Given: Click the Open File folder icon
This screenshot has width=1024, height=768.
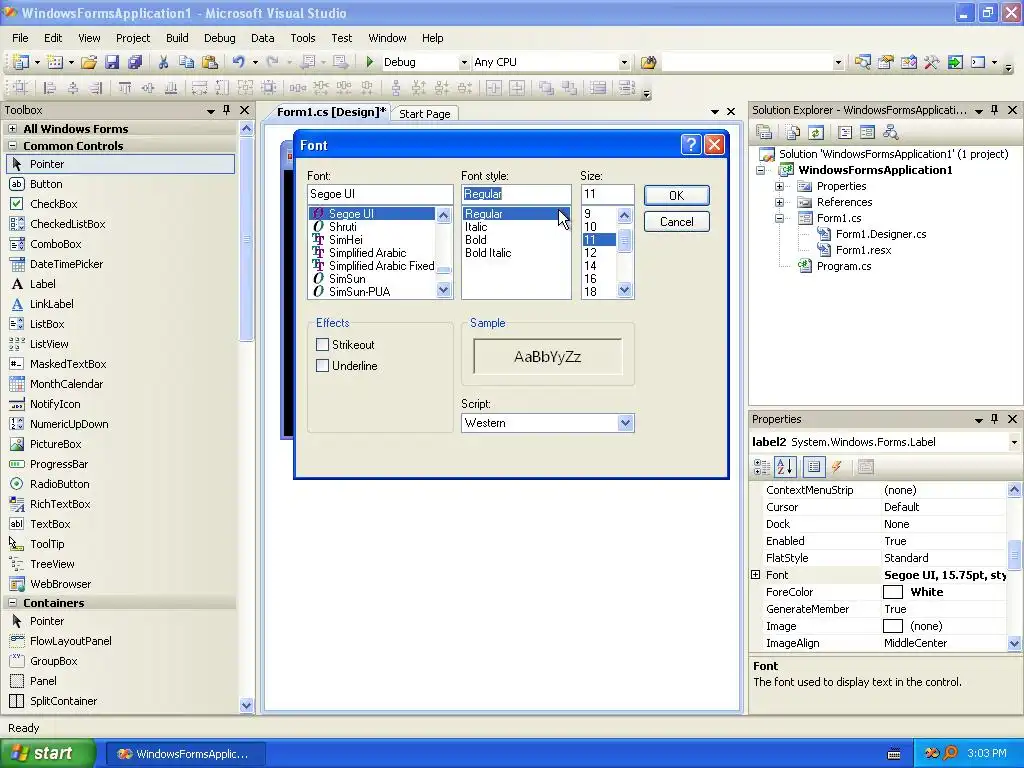Looking at the screenshot, I should click(89, 62).
